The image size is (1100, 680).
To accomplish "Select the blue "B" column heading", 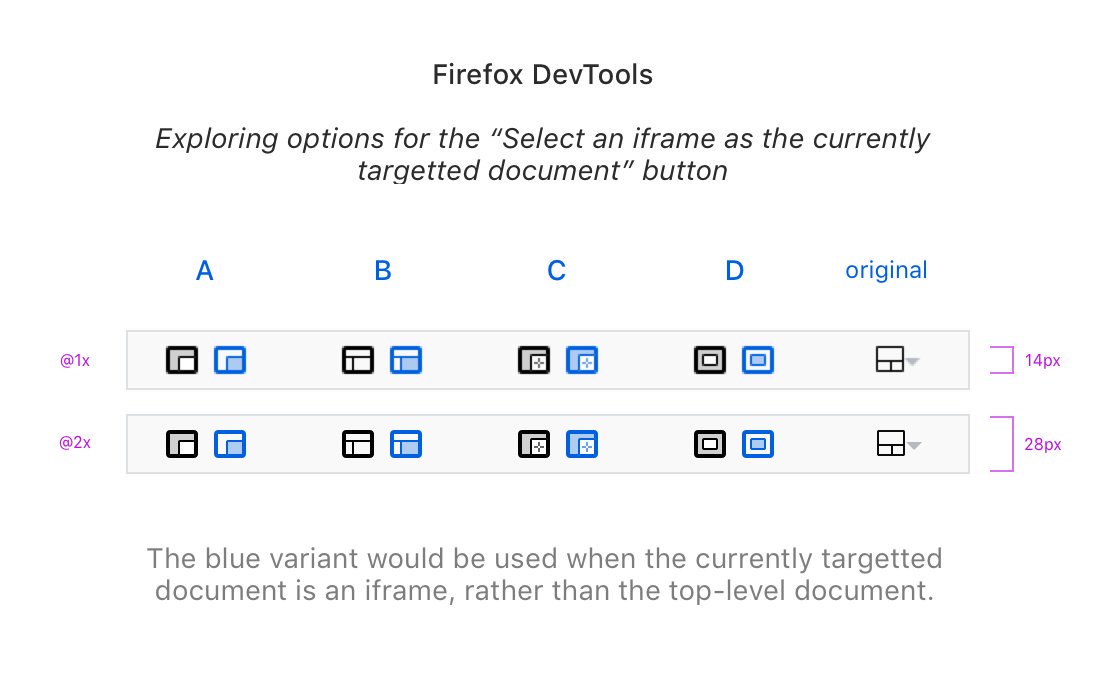I will pyautogui.click(x=383, y=271).
